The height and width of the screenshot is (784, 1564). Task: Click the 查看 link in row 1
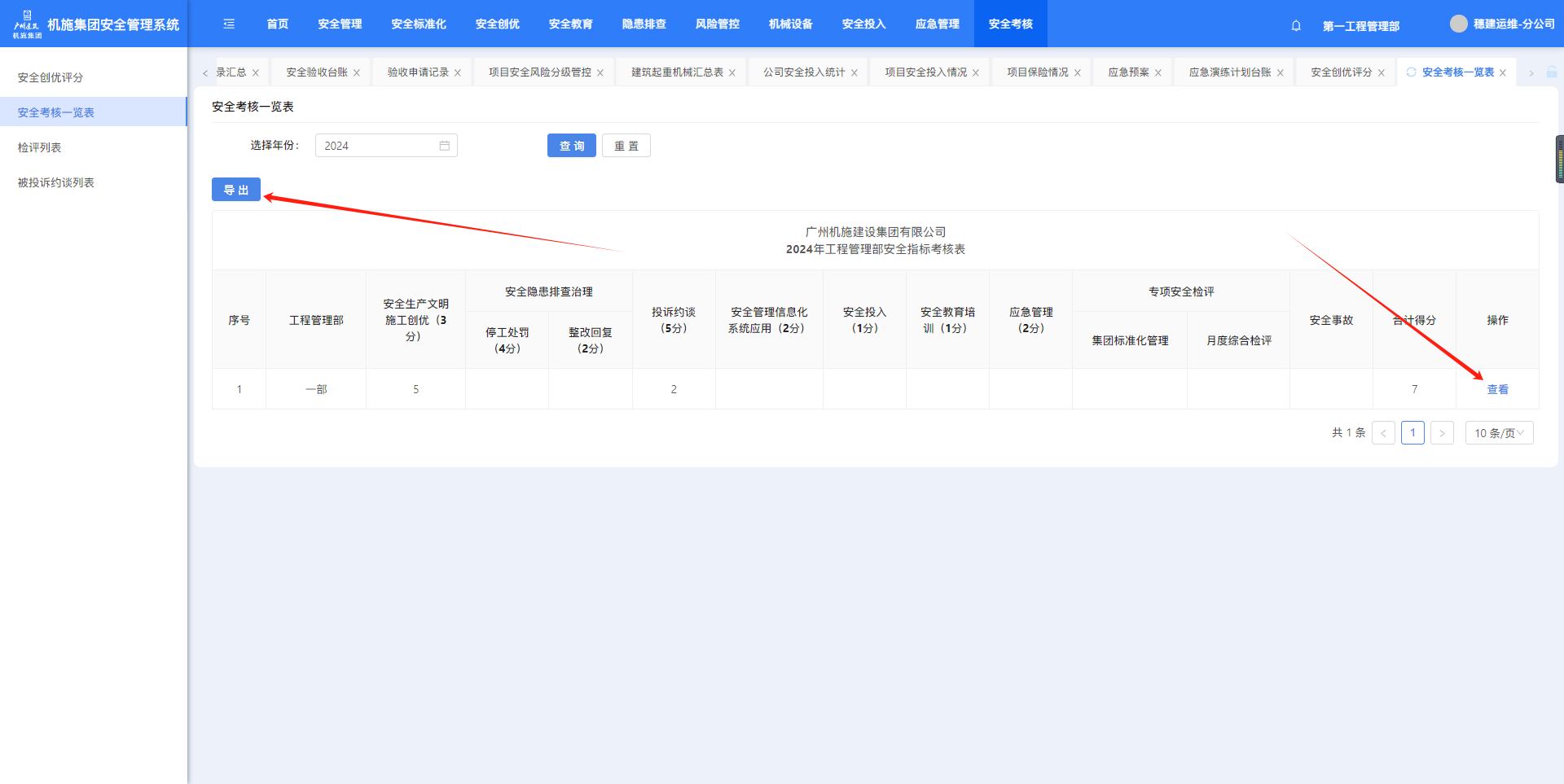[x=1497, y=389]
